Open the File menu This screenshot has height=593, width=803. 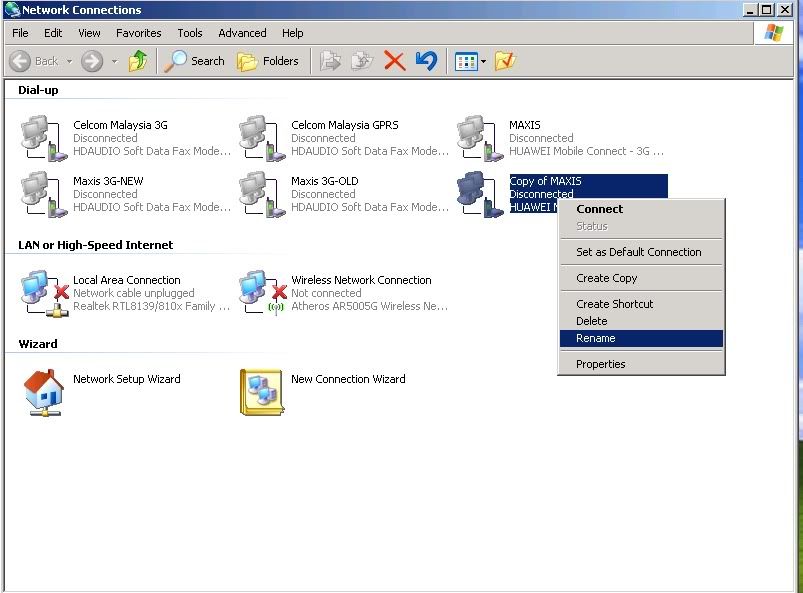pos(20,33)
